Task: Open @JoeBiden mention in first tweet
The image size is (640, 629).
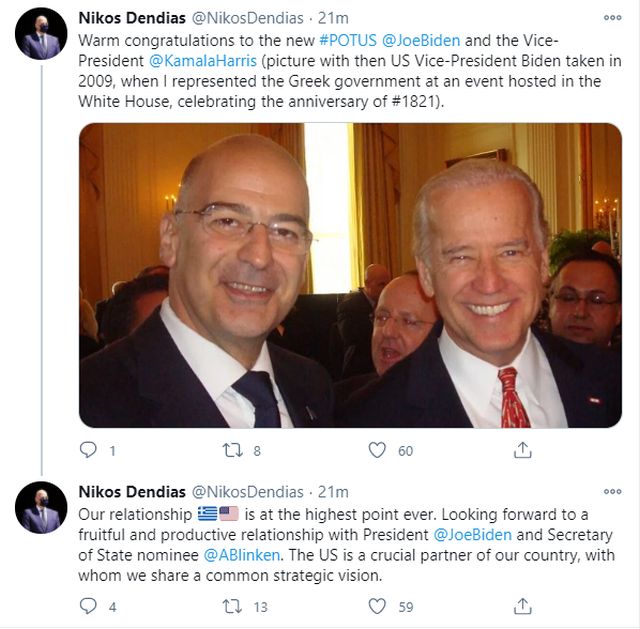Action: click(421, 40)
